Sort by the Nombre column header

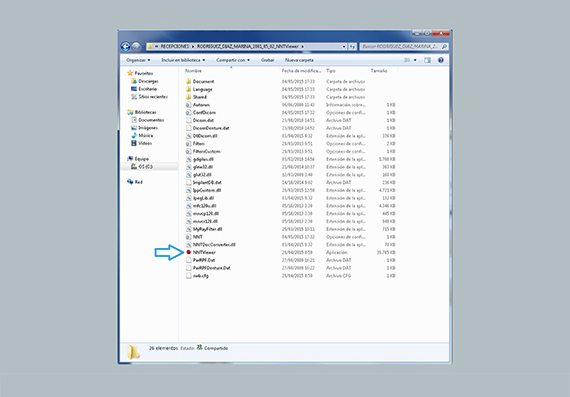[193, 71]
